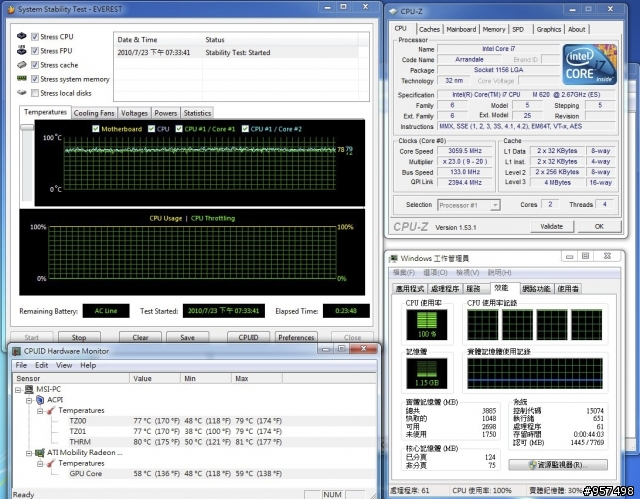Click the shield icon on resource monitor button
640x499 pixels.
click(x=532, y=465)
